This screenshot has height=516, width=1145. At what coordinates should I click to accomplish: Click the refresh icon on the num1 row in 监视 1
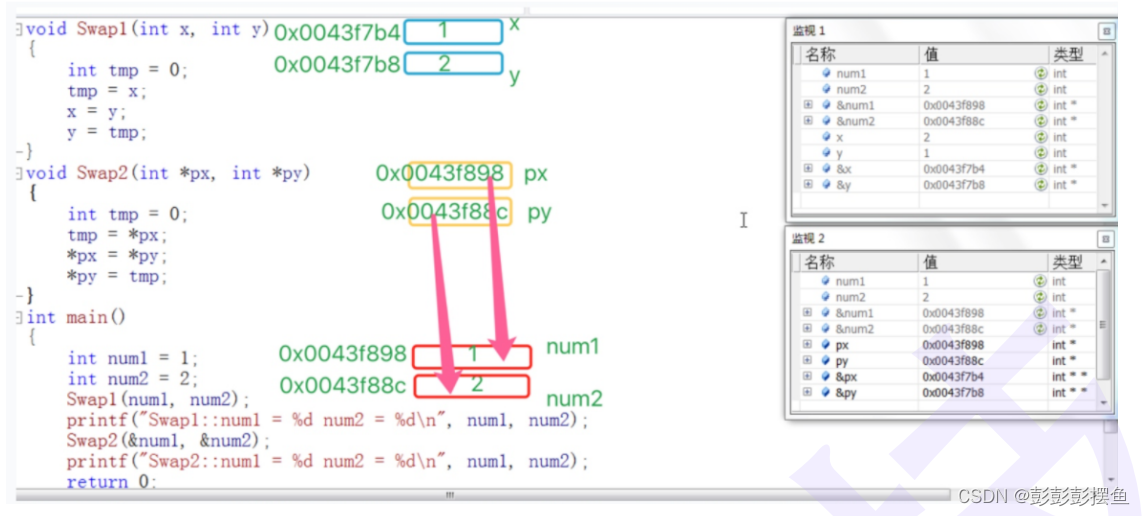tap(1041, 73)
